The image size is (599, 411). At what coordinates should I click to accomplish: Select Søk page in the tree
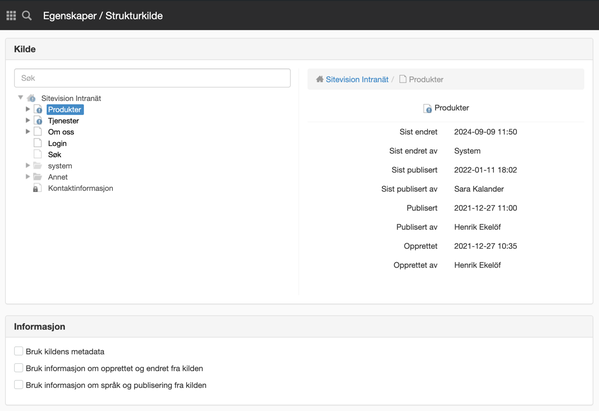point(54,154)
